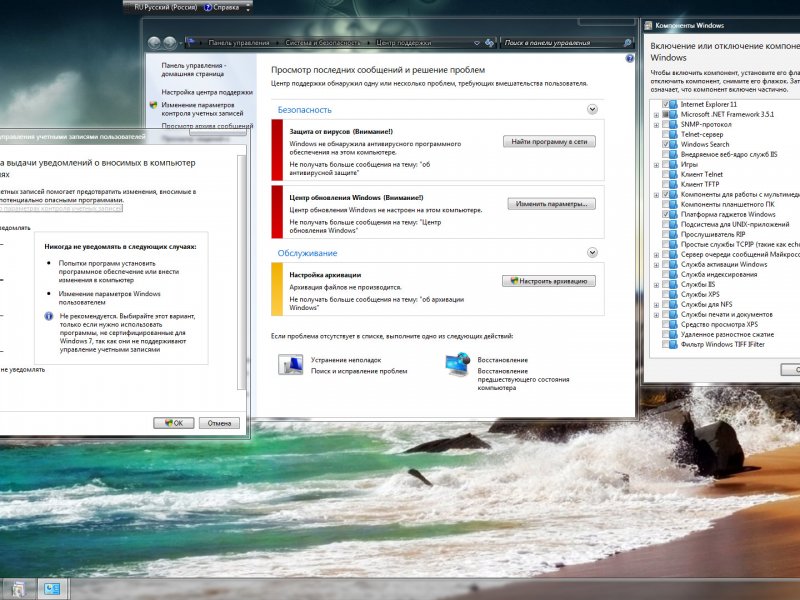The width and height of the screenshot is (800, 600).
Task: Uncheck Windows Search component
Action: (665, 144)
